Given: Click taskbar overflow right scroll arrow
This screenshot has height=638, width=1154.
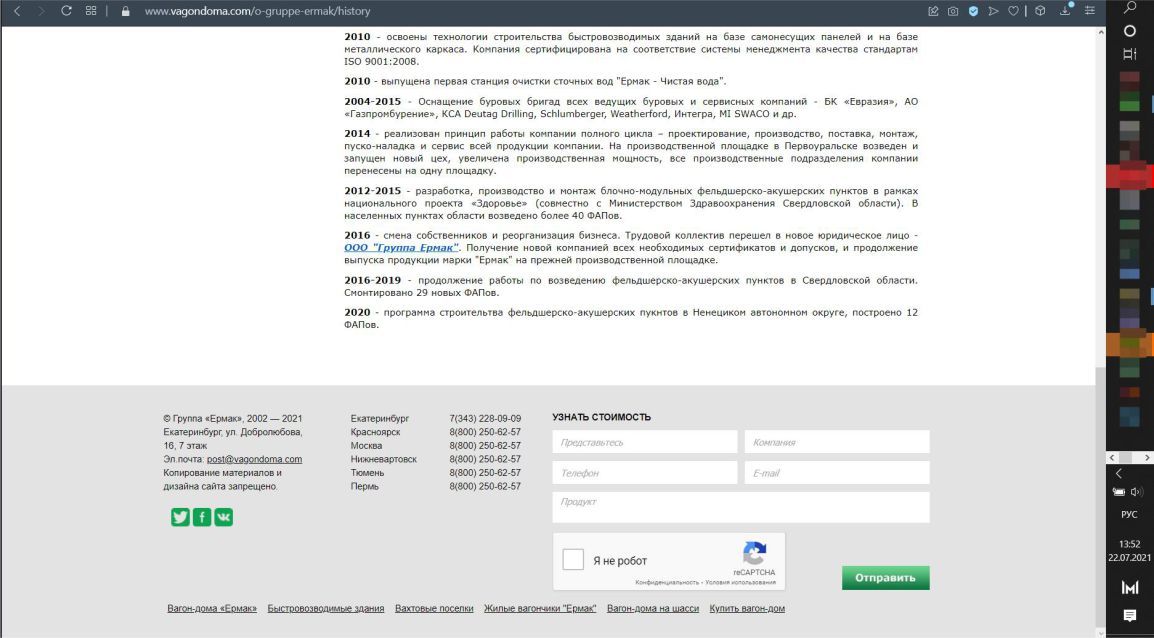Looking at the screenshot, I should [1147, 458].
